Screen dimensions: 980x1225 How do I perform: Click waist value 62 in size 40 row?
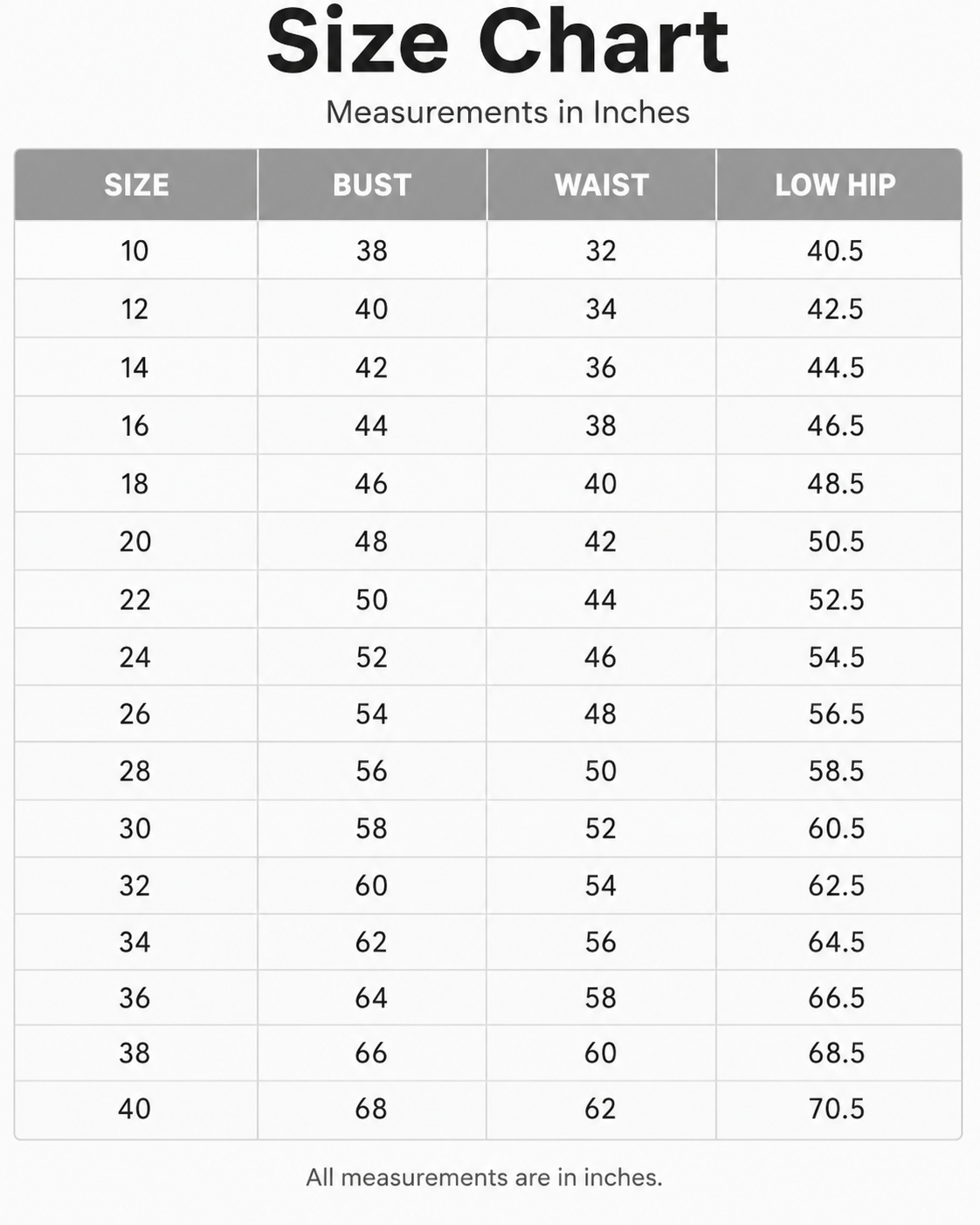(602, 1109)
